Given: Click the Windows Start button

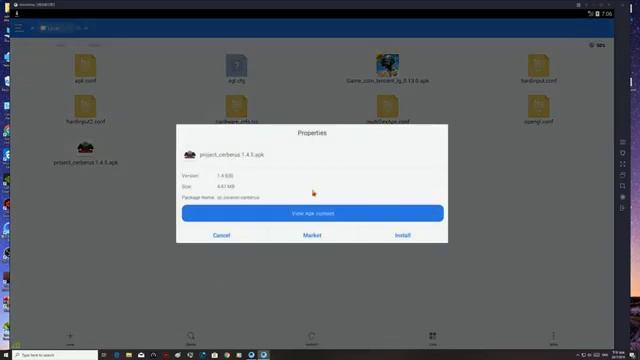Looking at the screenshot, I should [x=6, y=355].
